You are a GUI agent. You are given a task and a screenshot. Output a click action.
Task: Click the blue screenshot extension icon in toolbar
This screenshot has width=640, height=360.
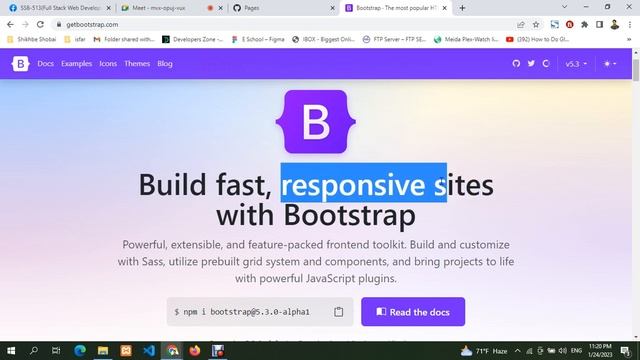tap(554, 24)
